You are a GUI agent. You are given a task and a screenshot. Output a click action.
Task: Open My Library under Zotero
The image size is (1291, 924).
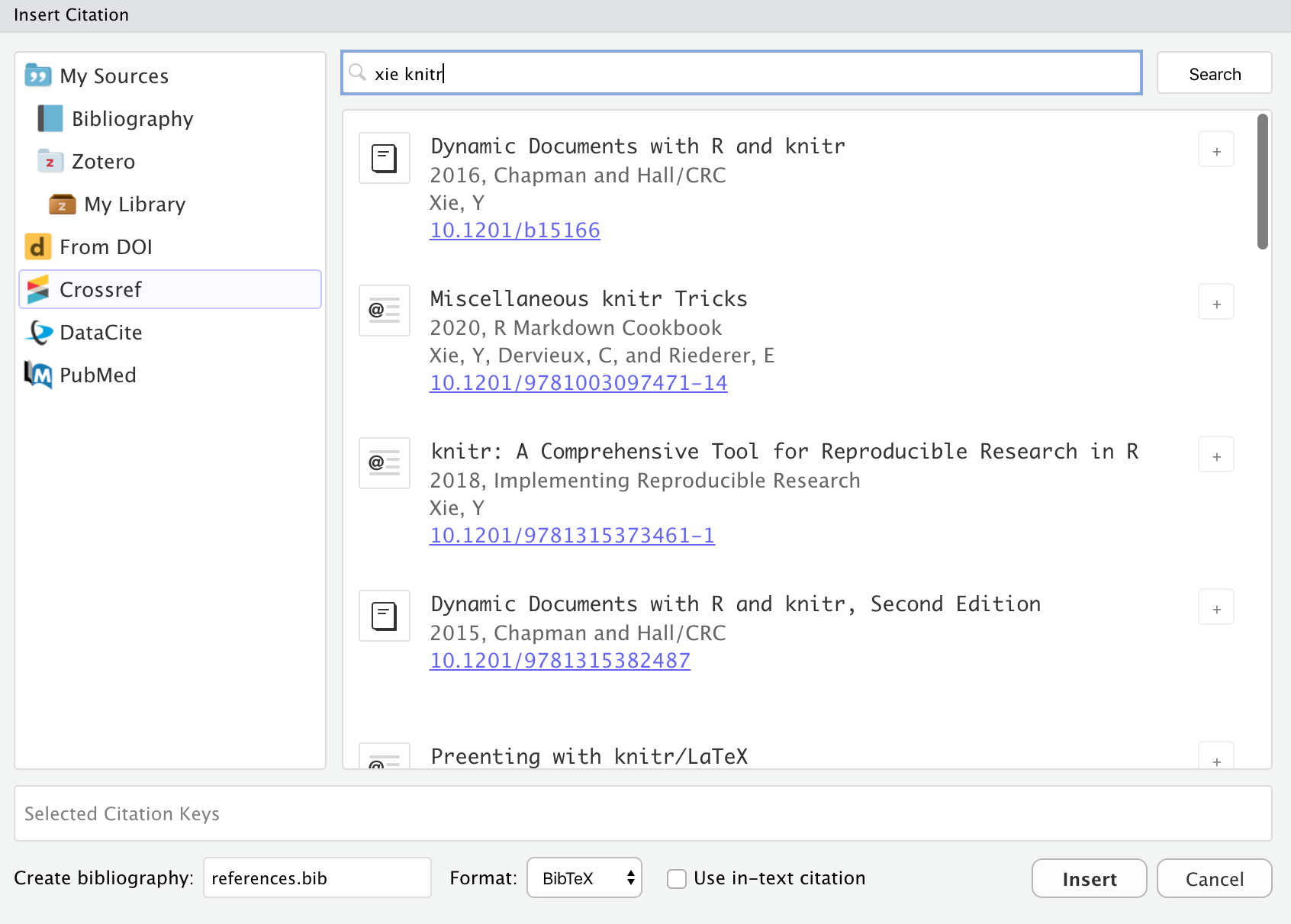(135, 204)
